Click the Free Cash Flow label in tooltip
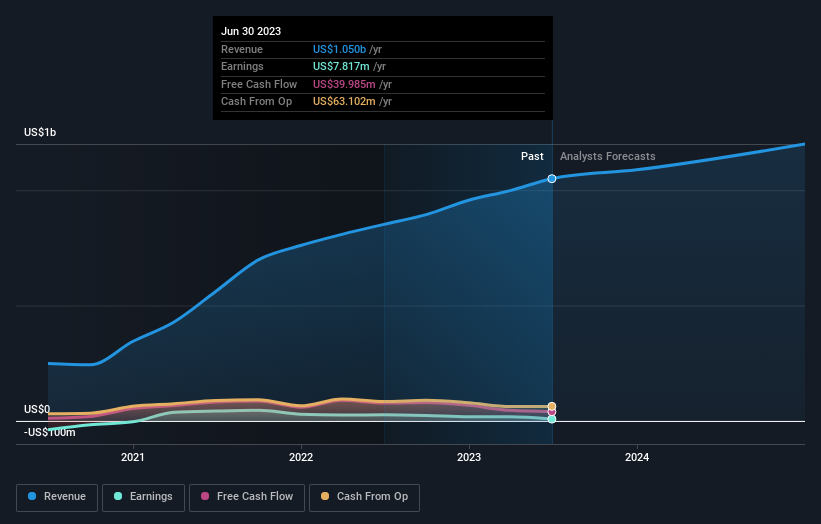This screenshot has width=821, height=524. pyautogui.click(x=259, y=84)
